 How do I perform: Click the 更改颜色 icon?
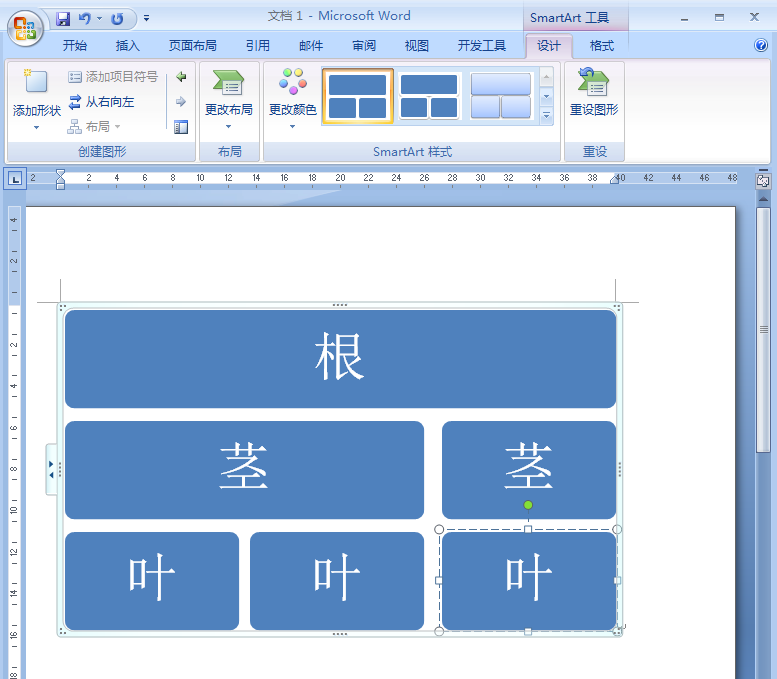pos(293,81)
